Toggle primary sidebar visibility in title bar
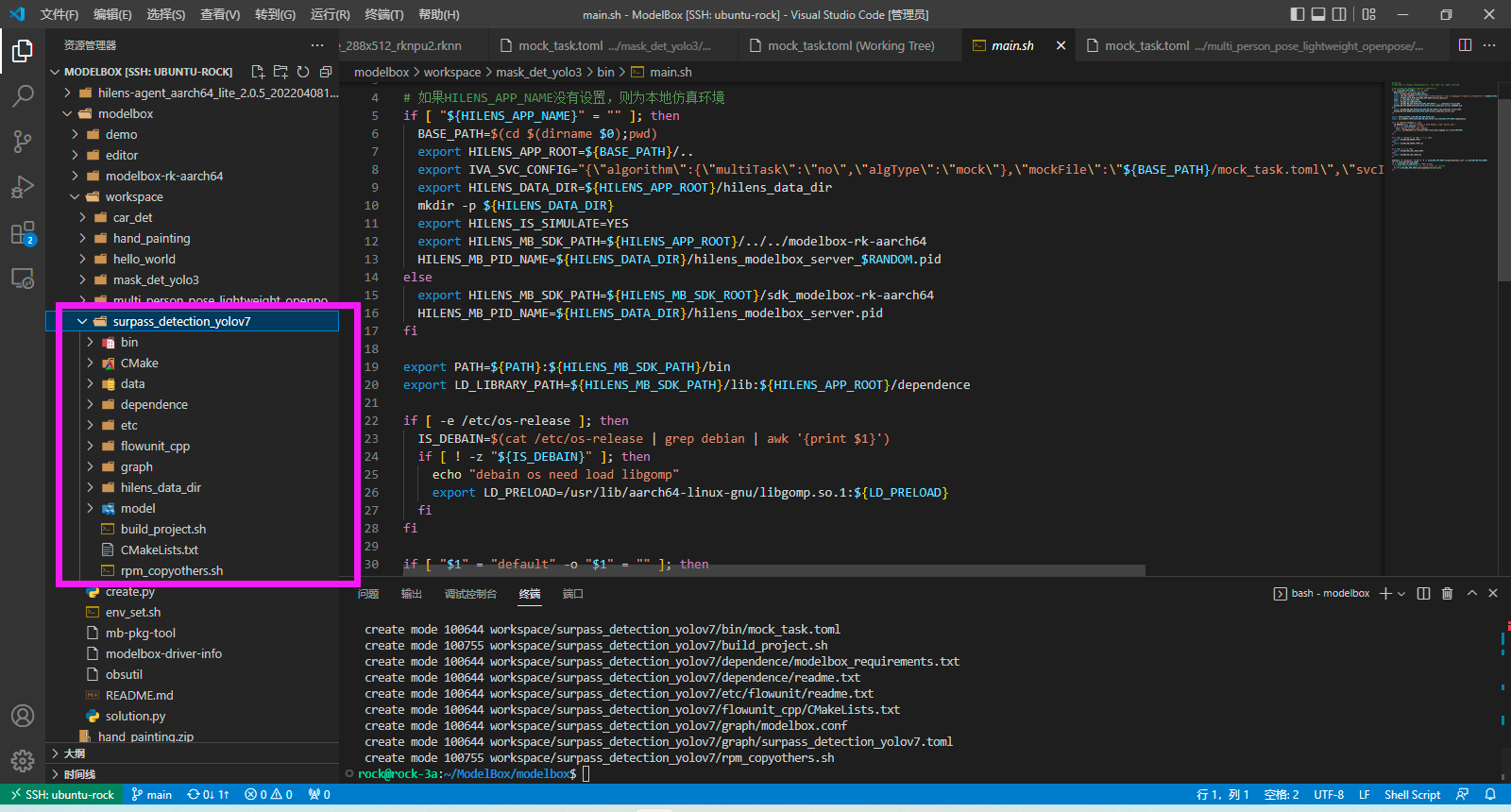 [1297, 14]
